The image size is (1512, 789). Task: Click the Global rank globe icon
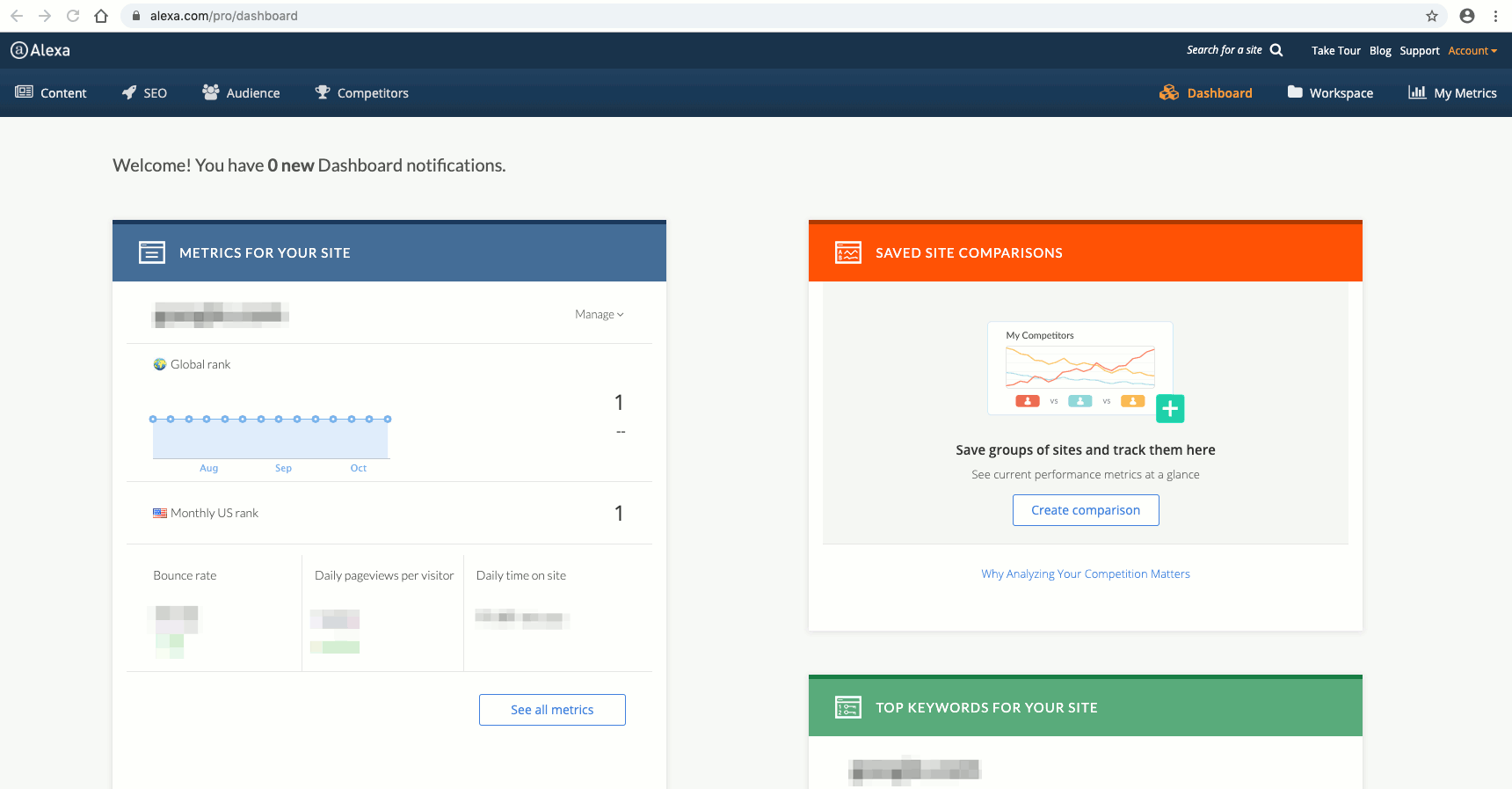160,364
